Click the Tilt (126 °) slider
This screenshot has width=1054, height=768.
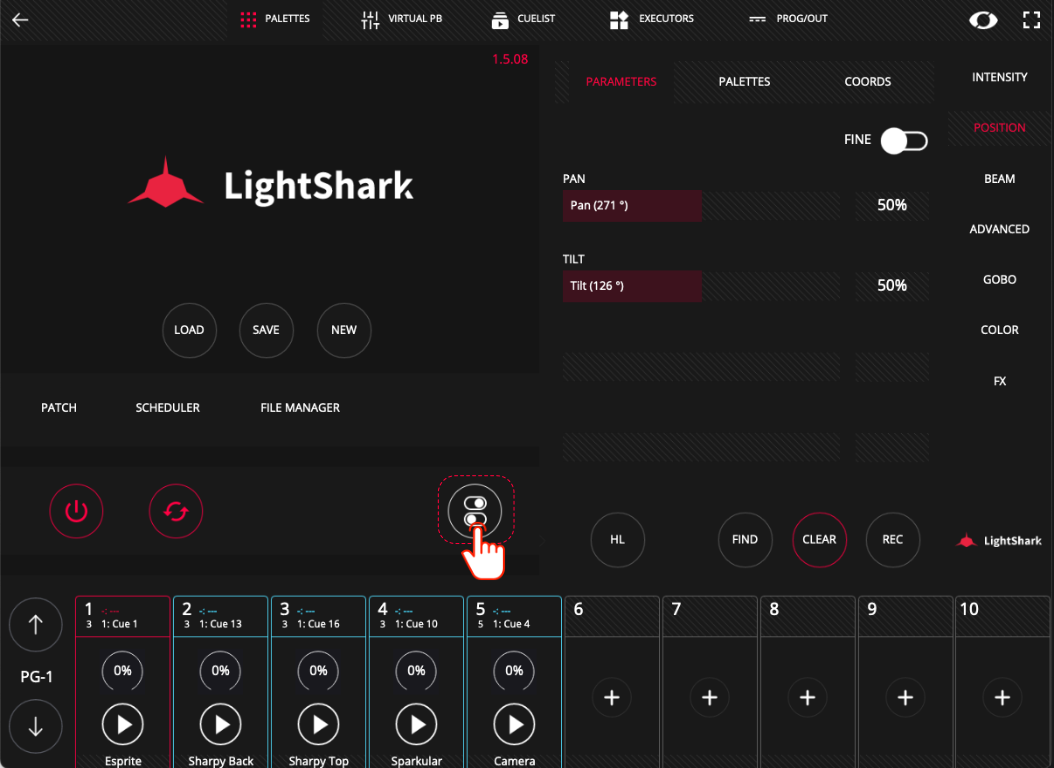tap(701, 286)
